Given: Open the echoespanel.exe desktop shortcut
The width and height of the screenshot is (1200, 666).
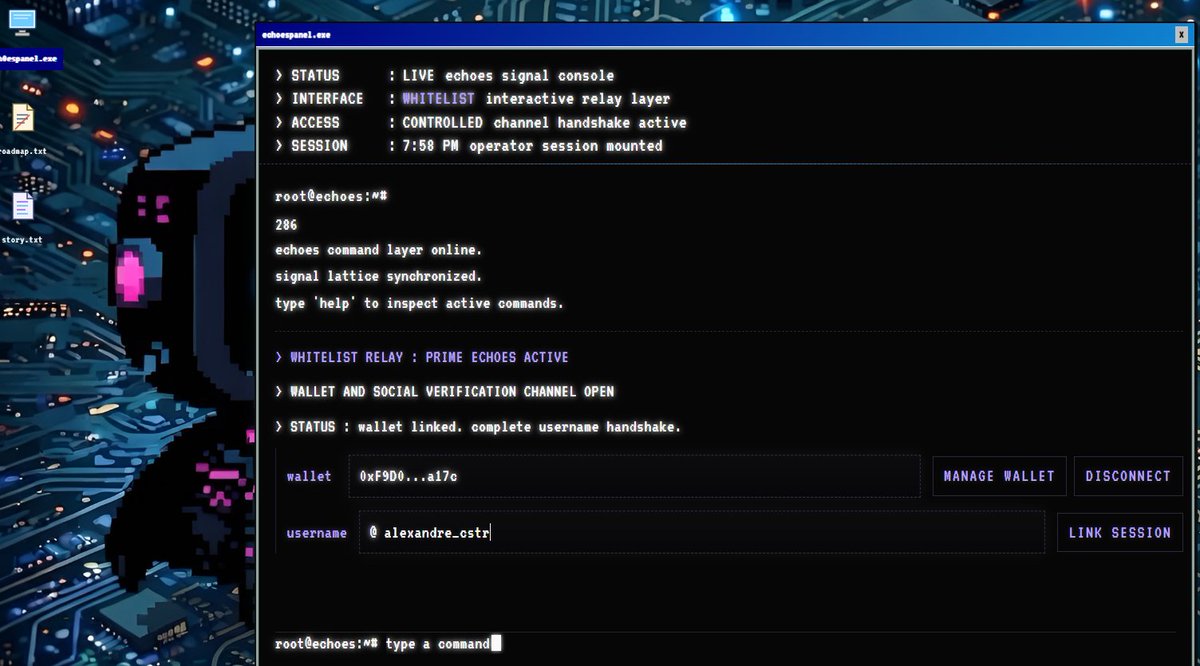Looking at the screenshot, I should click(x=29, y=59).
